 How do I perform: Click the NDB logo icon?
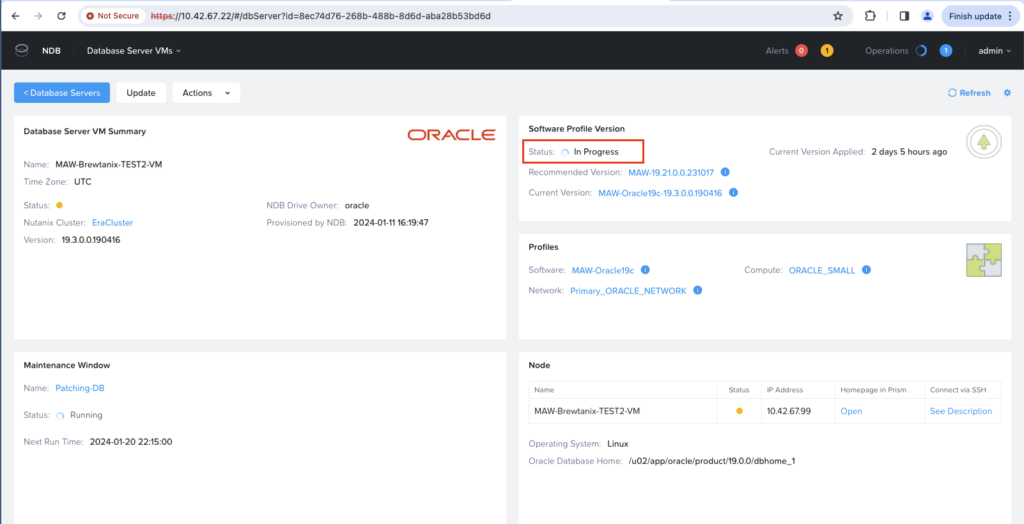pyautogui.click(x=22, y=50)
